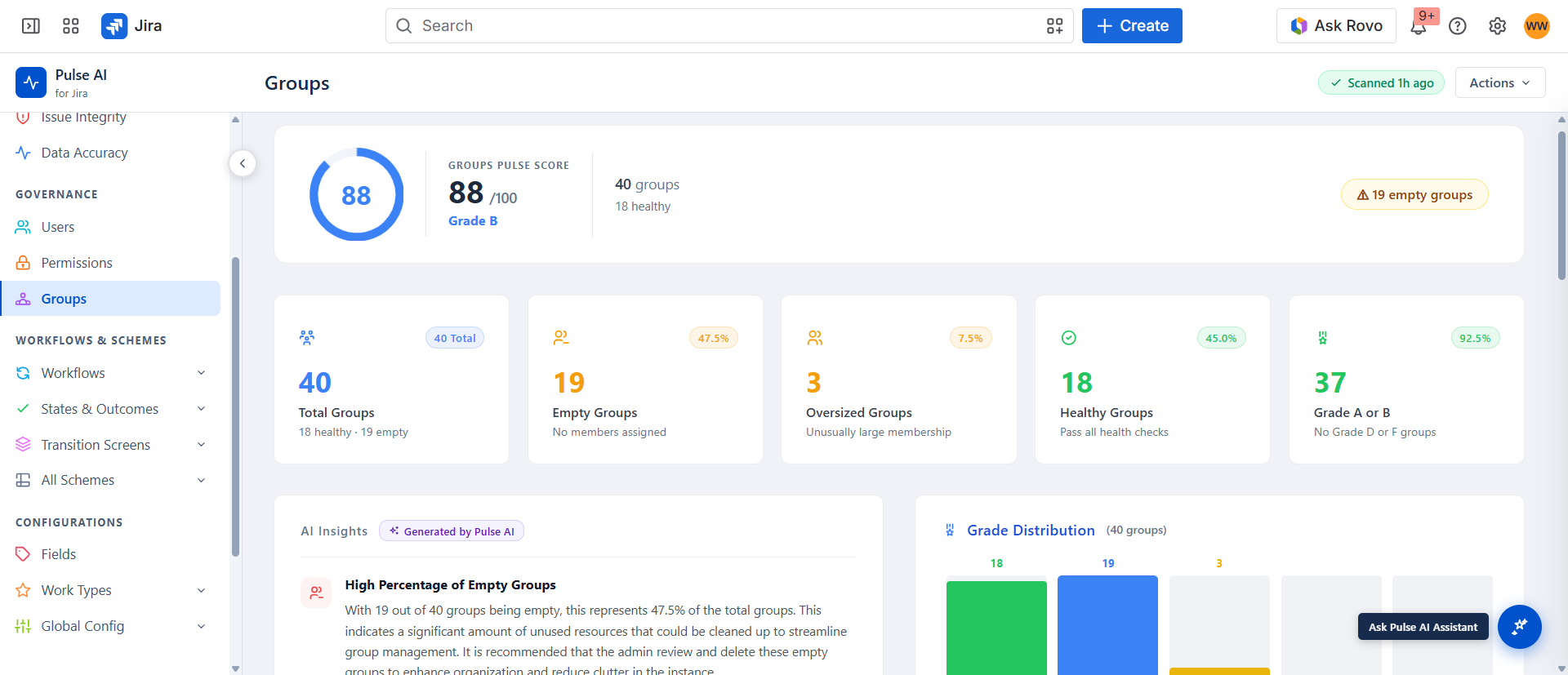Click the Permissions lock icon
The image size is (1568, 675).
pyautogui.click(x=23, y=263)
